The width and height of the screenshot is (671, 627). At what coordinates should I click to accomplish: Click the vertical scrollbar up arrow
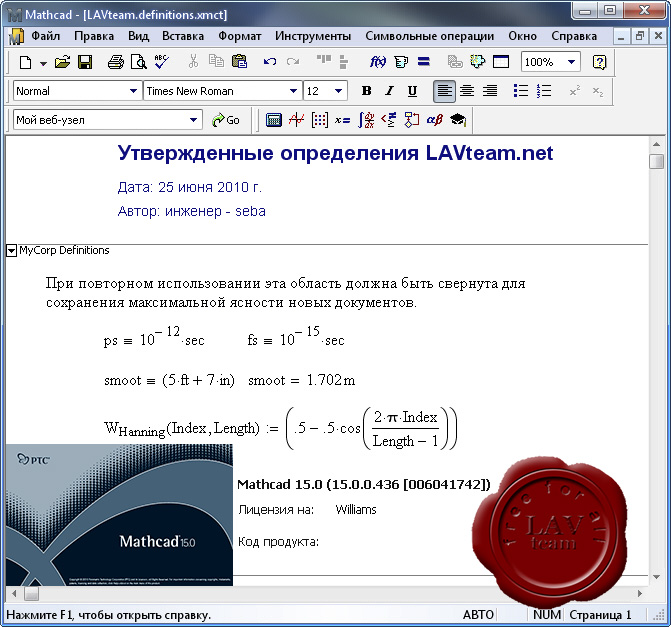(656, 144)
